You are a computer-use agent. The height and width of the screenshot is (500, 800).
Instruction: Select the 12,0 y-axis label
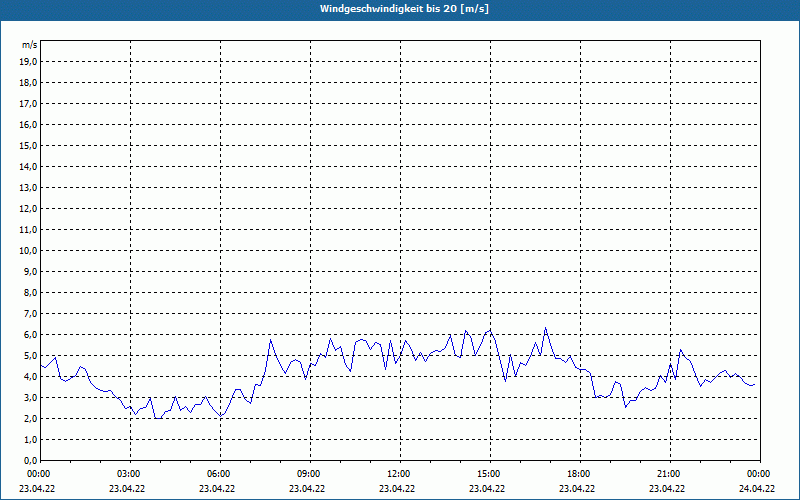pos(29,209)
